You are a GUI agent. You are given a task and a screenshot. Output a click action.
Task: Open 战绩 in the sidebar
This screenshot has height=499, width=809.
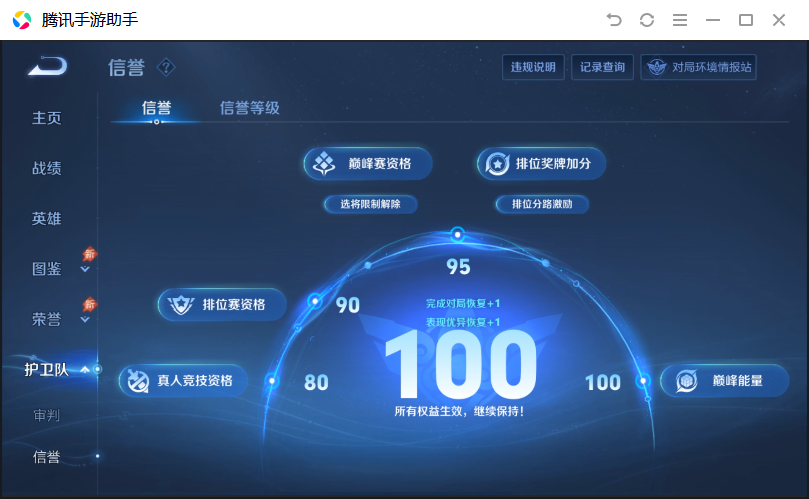46,168
